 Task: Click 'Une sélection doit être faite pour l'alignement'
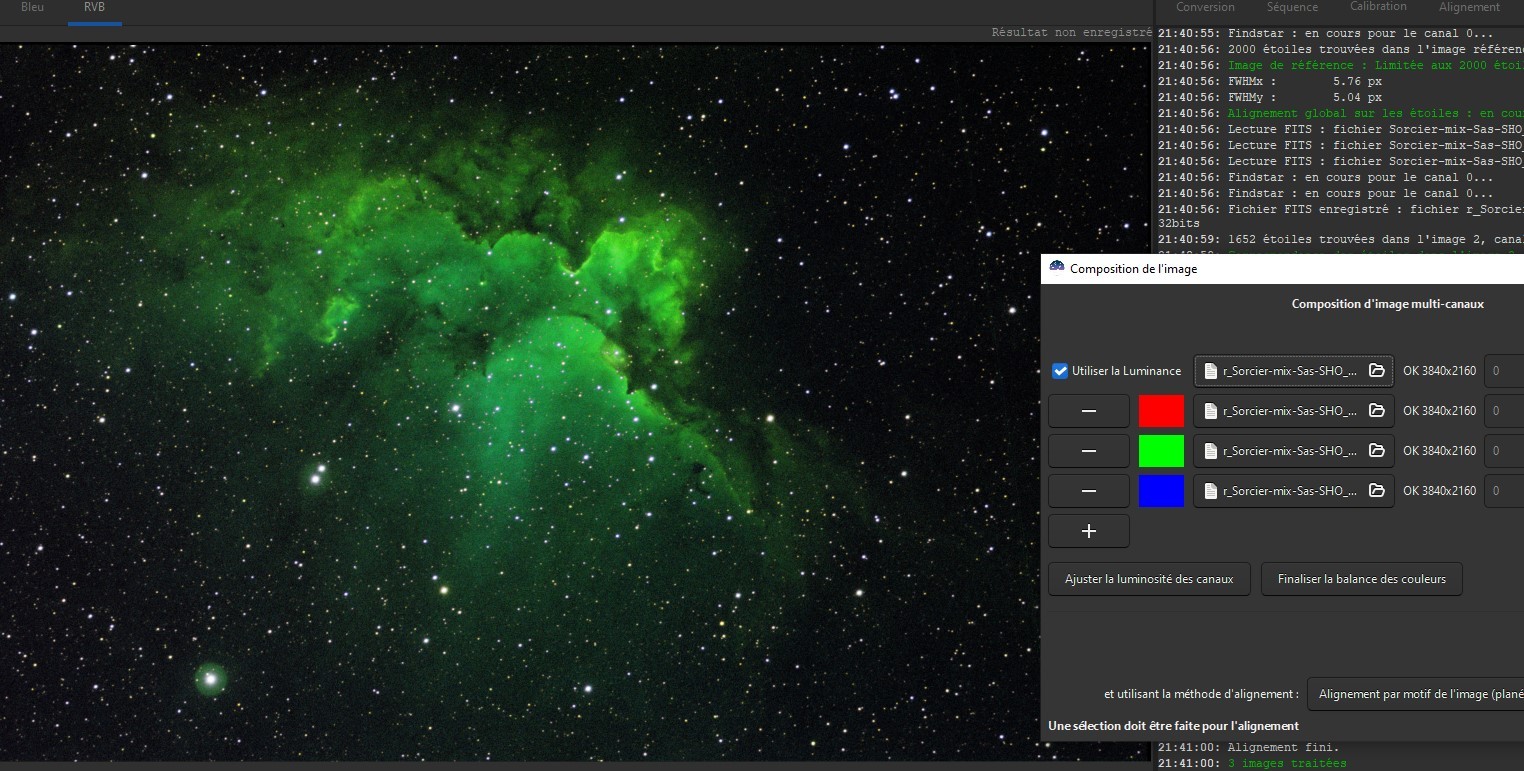tap(1173, 726)
